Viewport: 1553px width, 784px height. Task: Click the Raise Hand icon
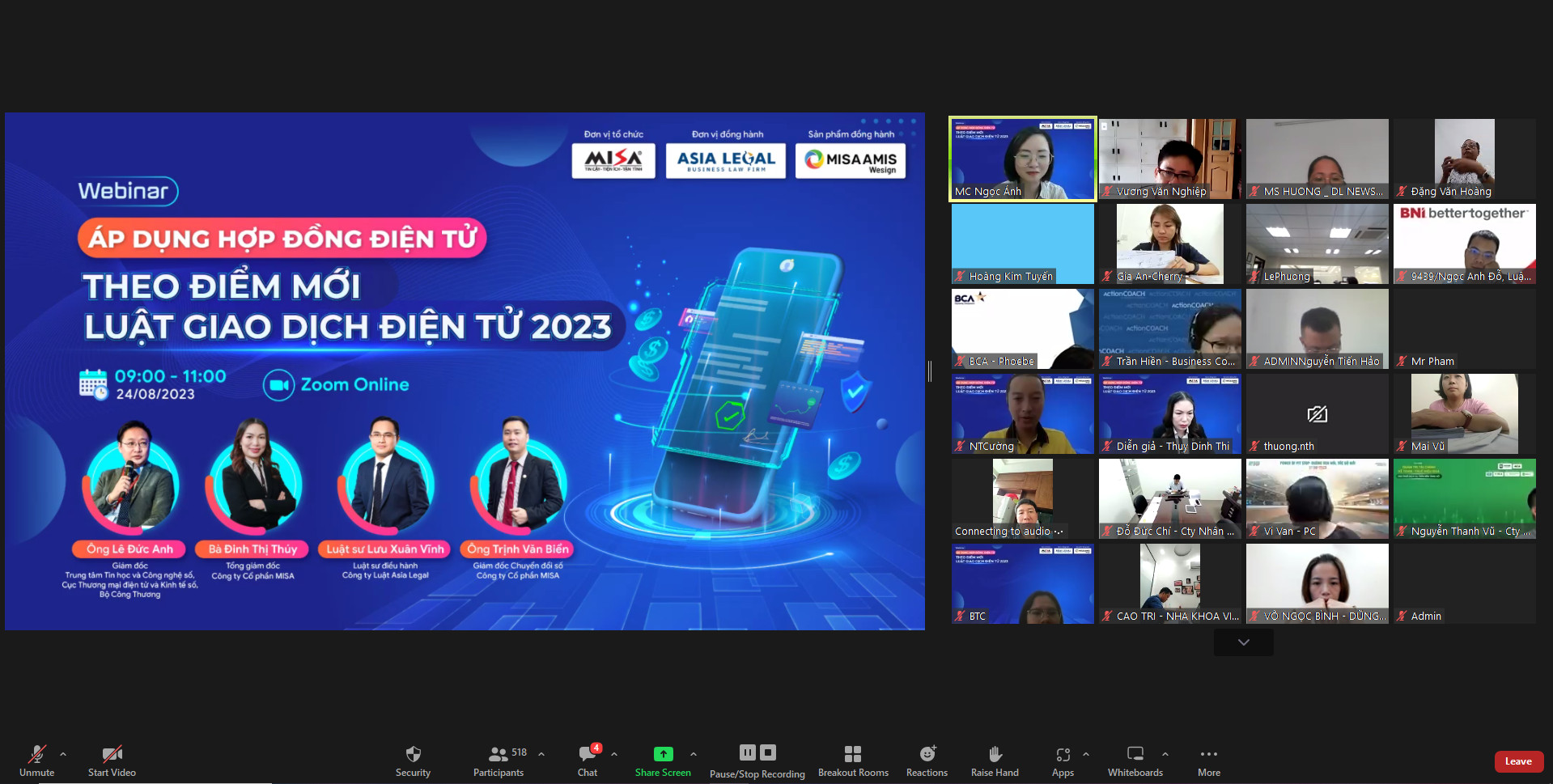point(995,754)
